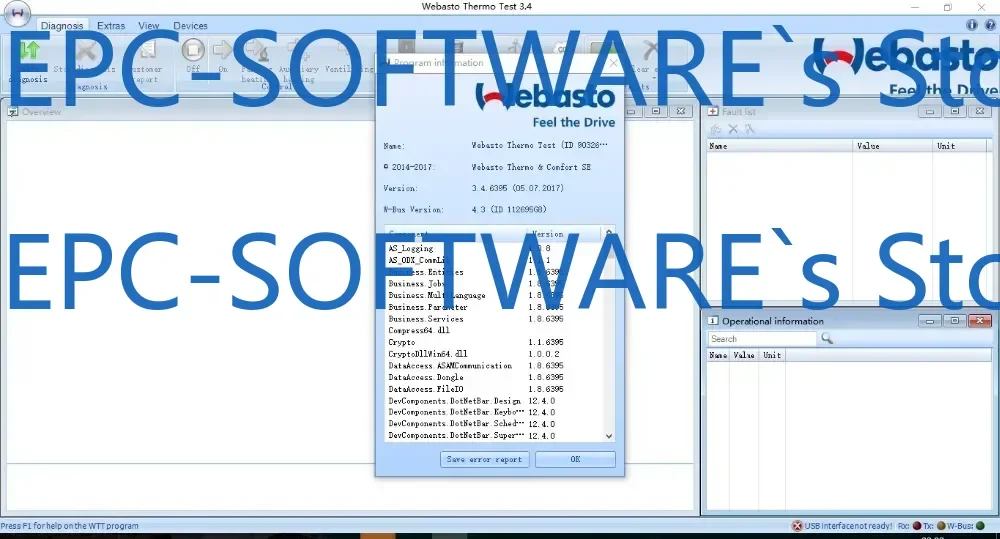Viewport: 1000px width, 539px height.
Task: Sort Fault list by Value column
Action: click(892, 146)
